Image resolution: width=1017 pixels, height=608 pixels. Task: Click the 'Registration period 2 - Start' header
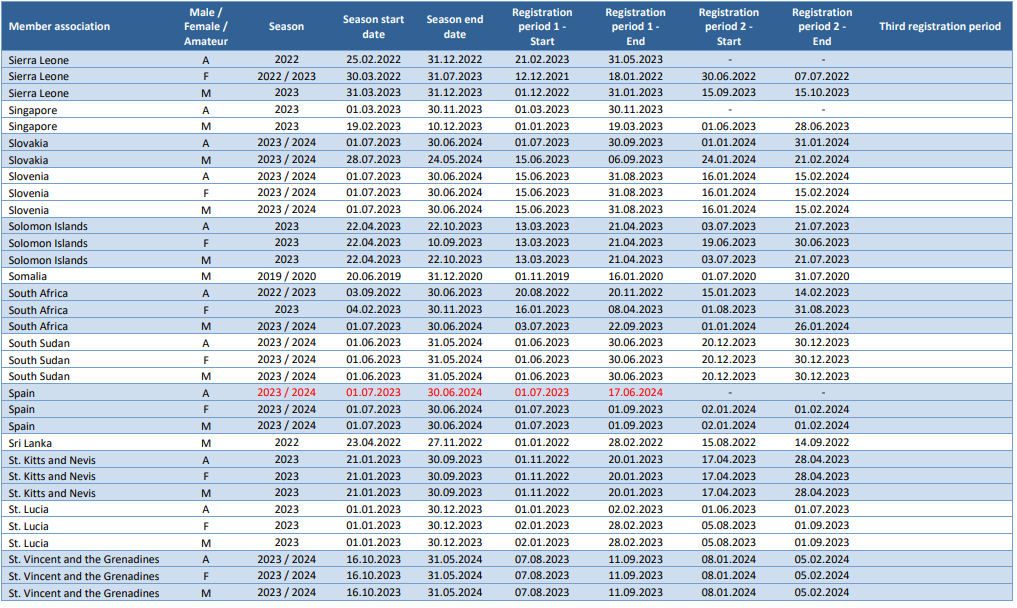click(x=729, y=27)
